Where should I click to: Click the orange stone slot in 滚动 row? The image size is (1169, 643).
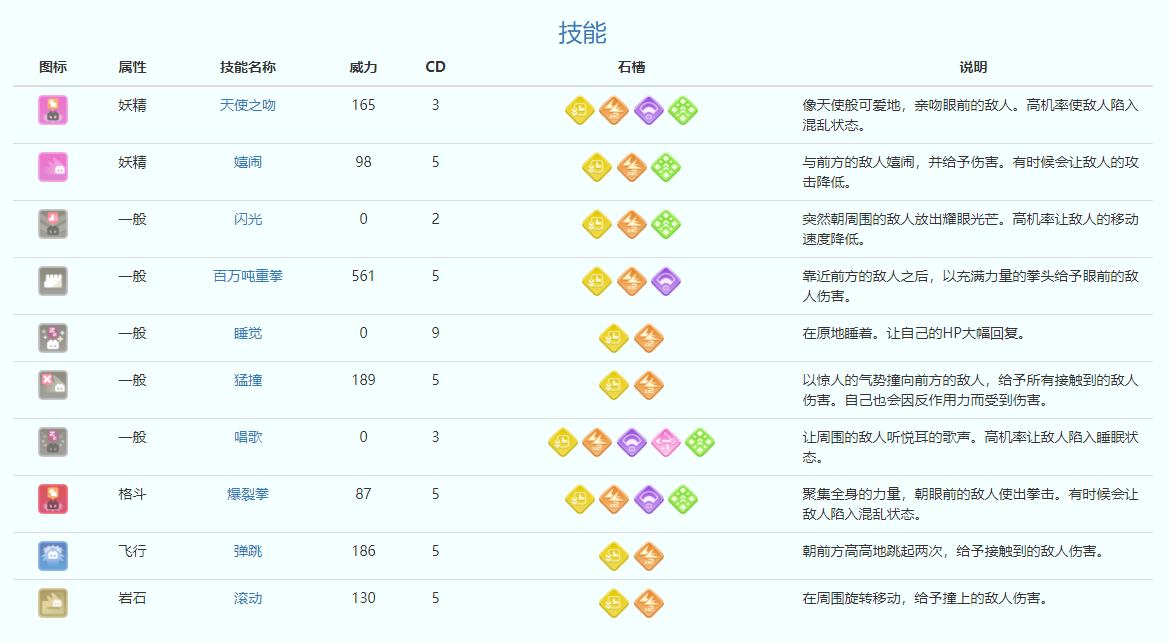[x=649, y=603]
